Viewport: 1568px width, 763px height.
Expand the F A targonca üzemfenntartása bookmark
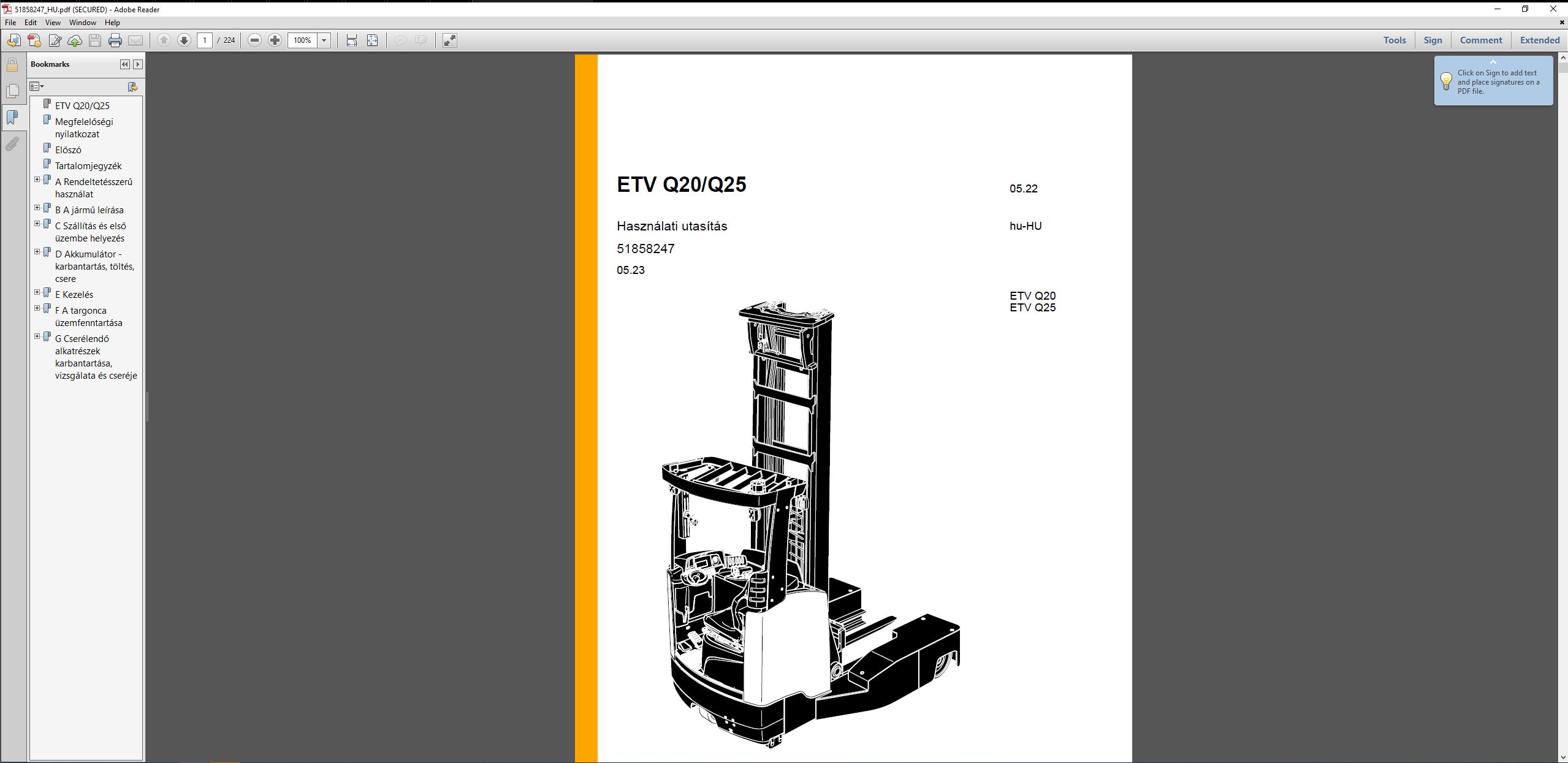(37, 308)
